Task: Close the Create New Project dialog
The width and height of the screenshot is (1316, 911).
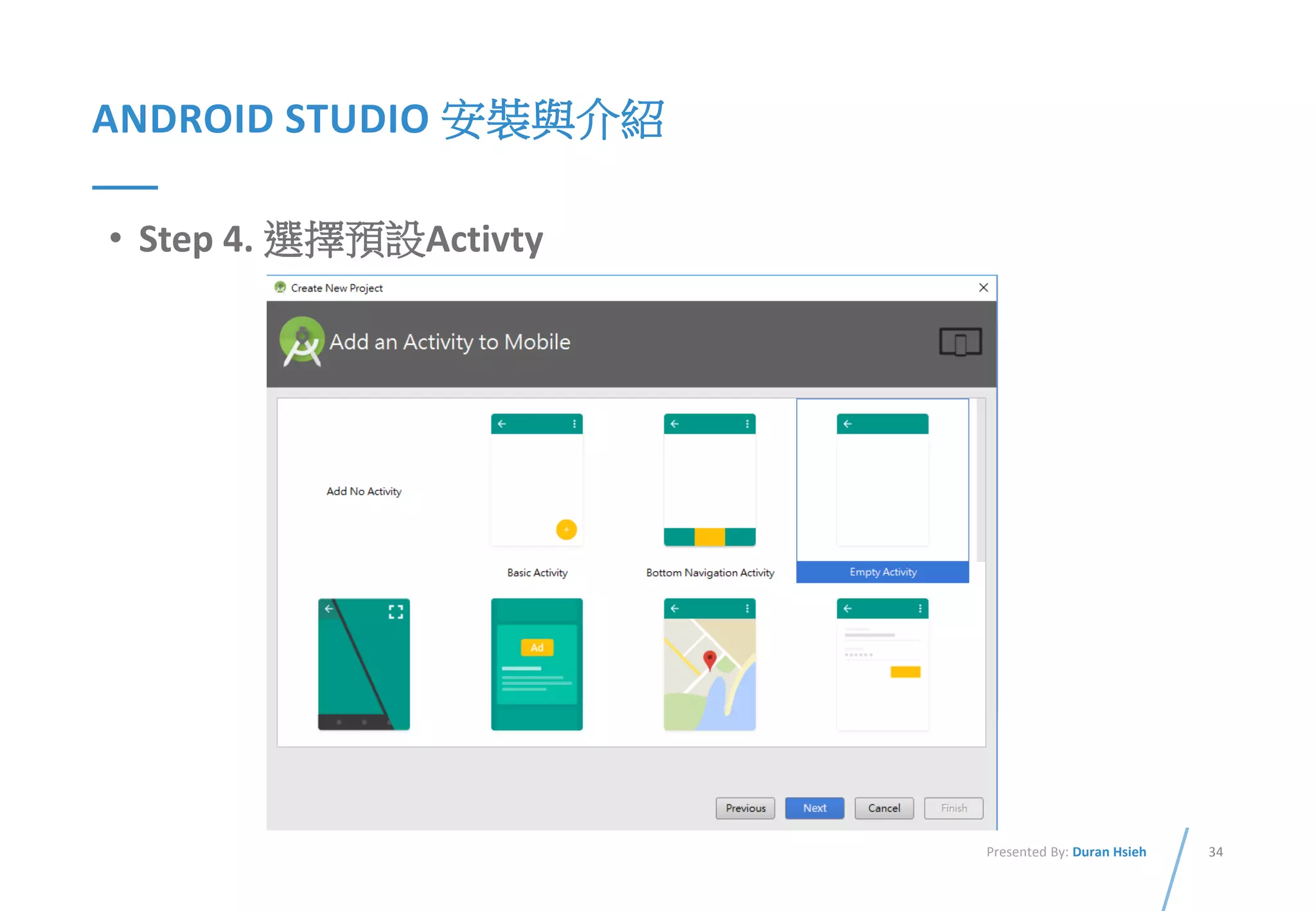Action: tap(983, 287)
